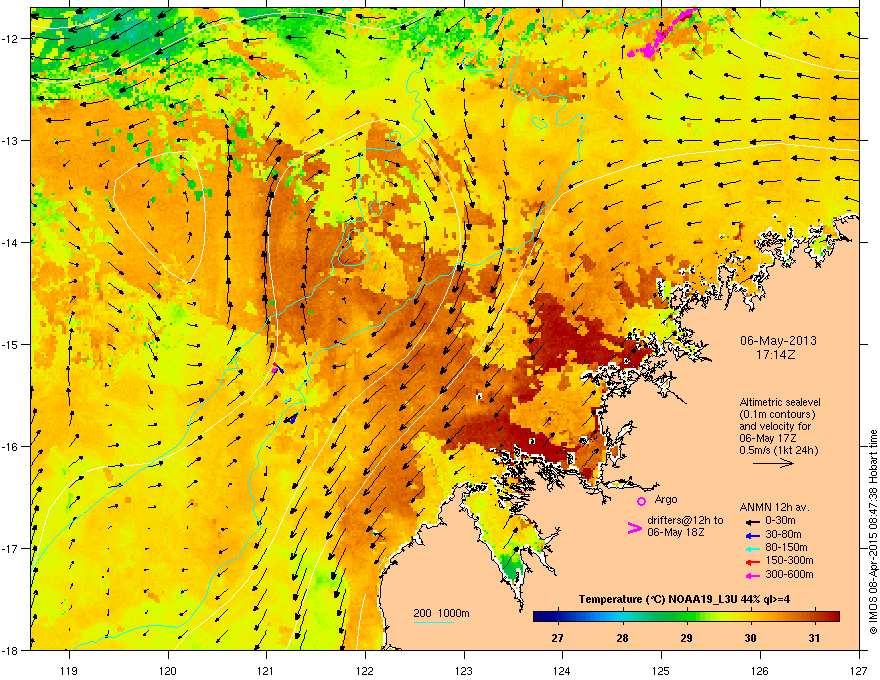Click the '150-300m' depth label
Viewport: 880px width, 680px height.
(789, 560)
